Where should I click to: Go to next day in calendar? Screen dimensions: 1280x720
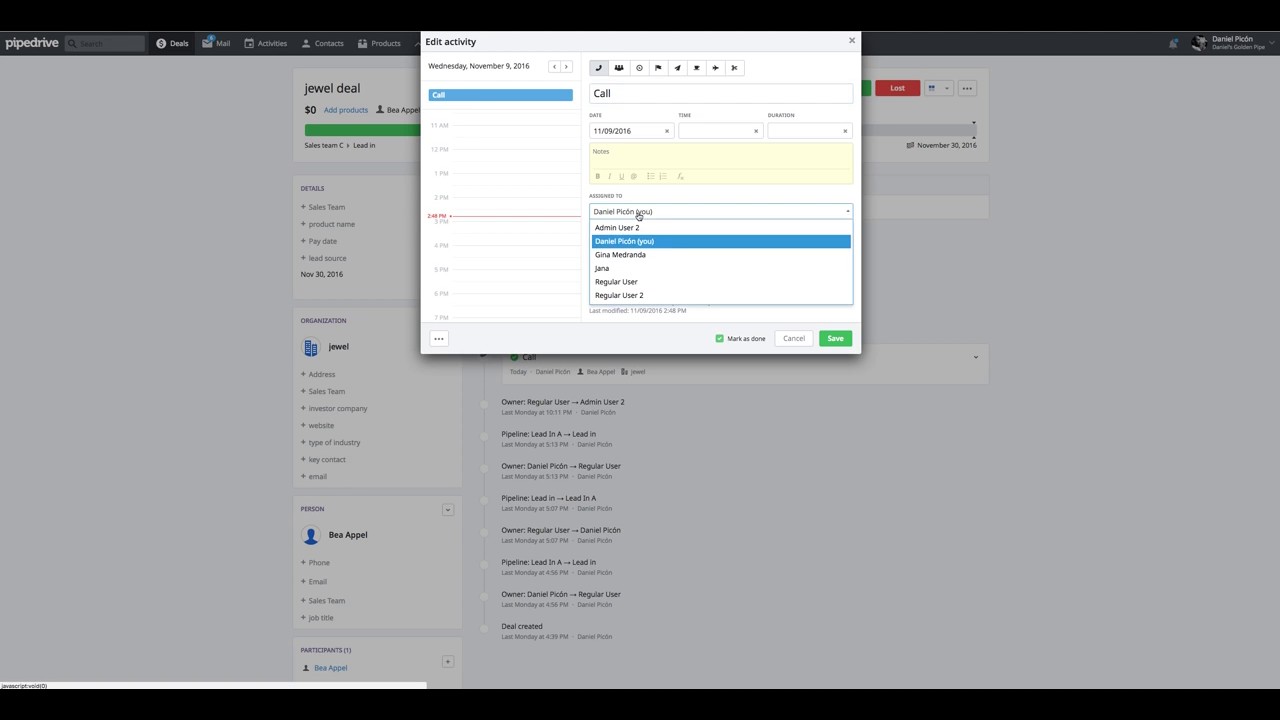566,67
